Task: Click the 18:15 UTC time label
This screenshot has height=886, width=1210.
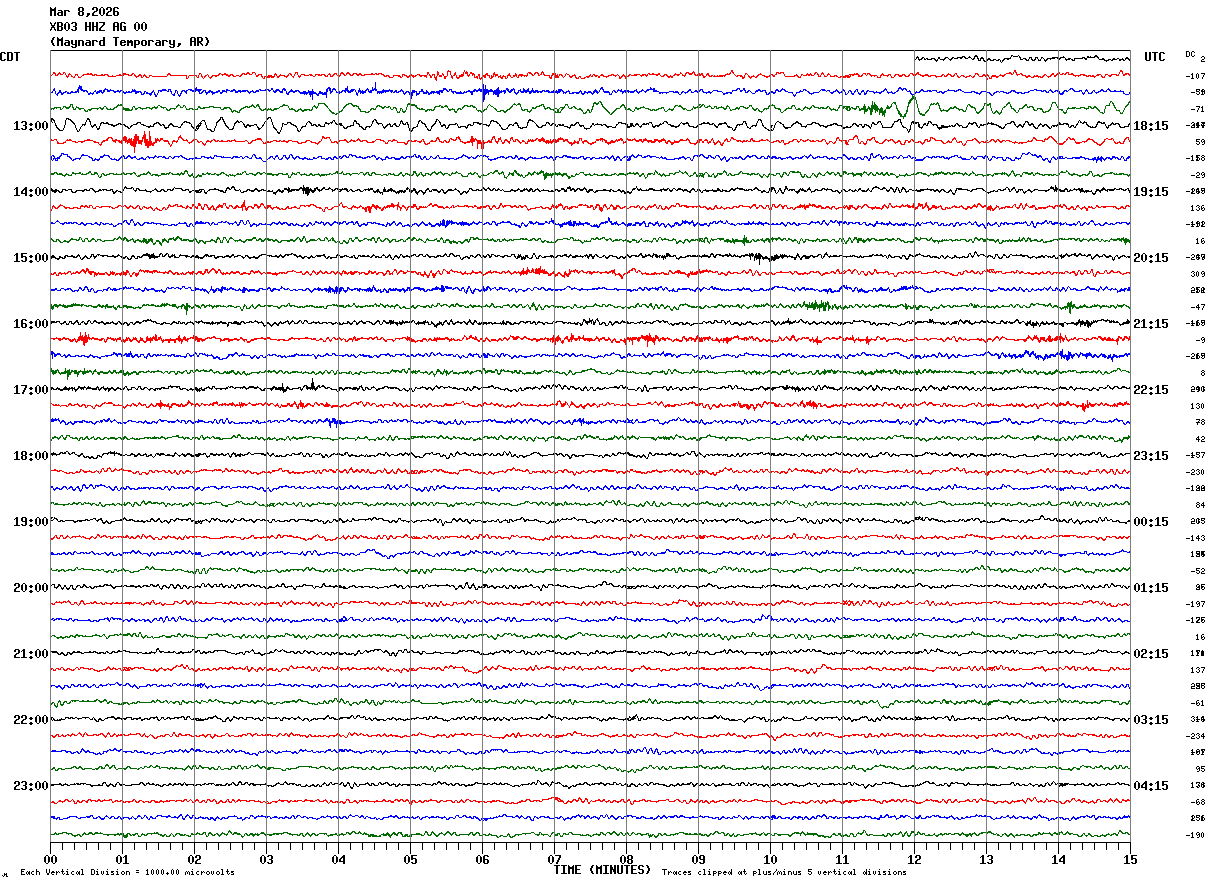Action: 1151,126
